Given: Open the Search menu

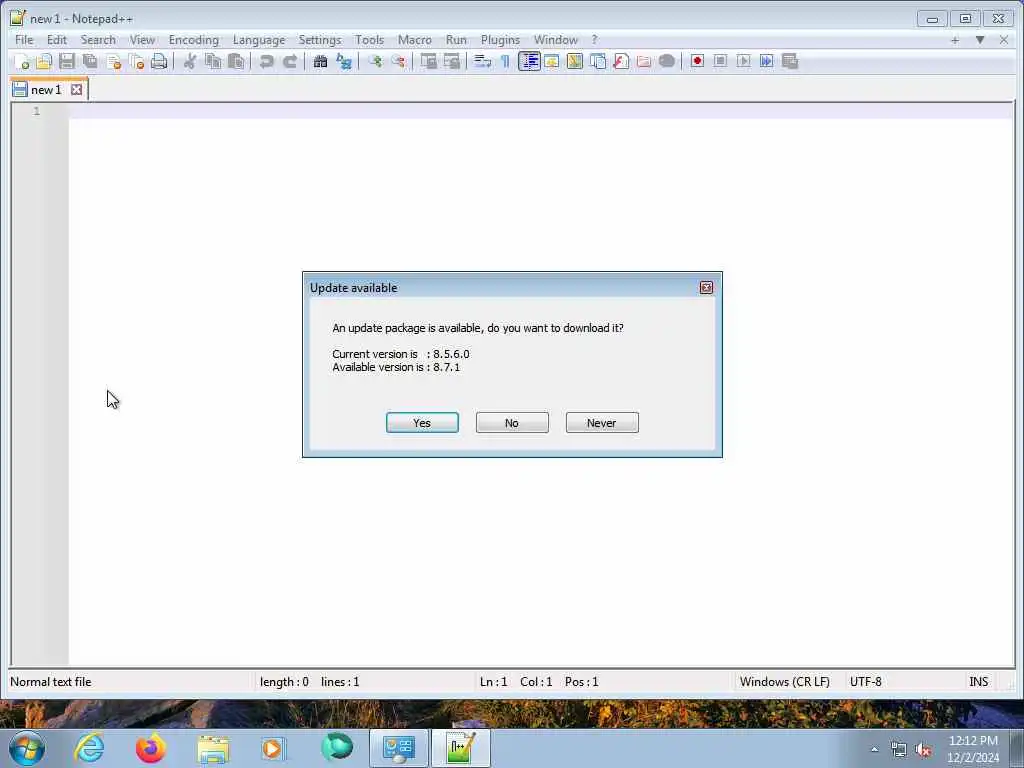Looking at the screenshot, I should pyautogui.click(x=98, y=40).
